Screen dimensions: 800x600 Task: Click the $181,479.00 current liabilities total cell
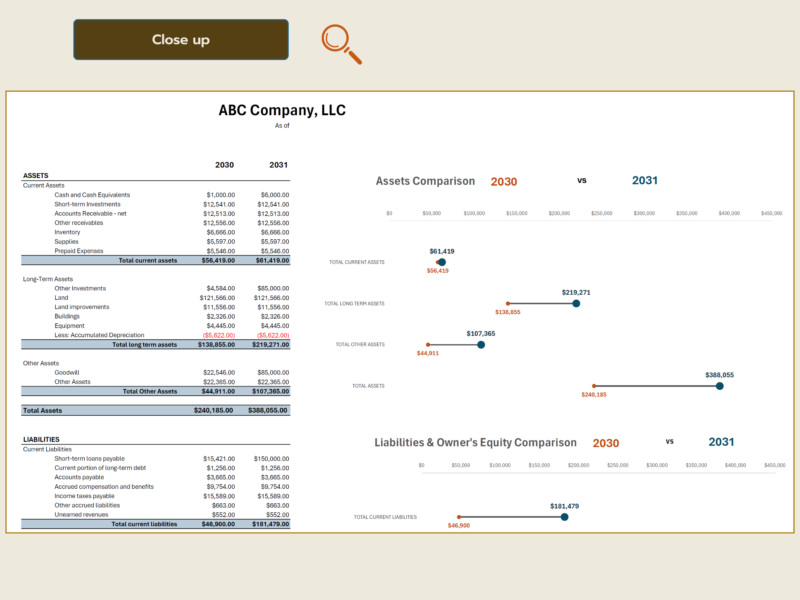pyautogui.click(x=270, y=524)
